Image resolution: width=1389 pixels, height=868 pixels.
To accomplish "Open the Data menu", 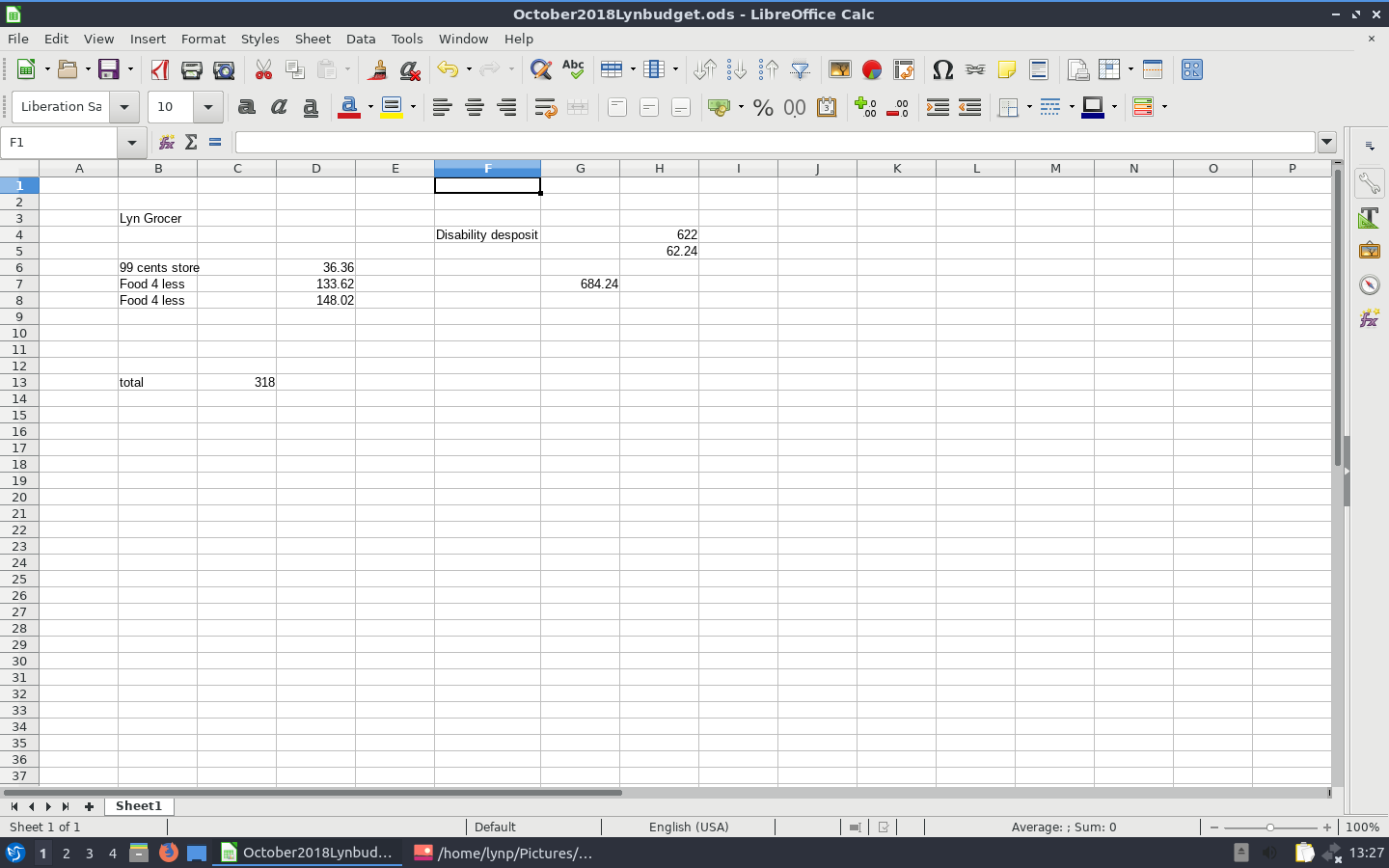I will (x=361, y=39).
